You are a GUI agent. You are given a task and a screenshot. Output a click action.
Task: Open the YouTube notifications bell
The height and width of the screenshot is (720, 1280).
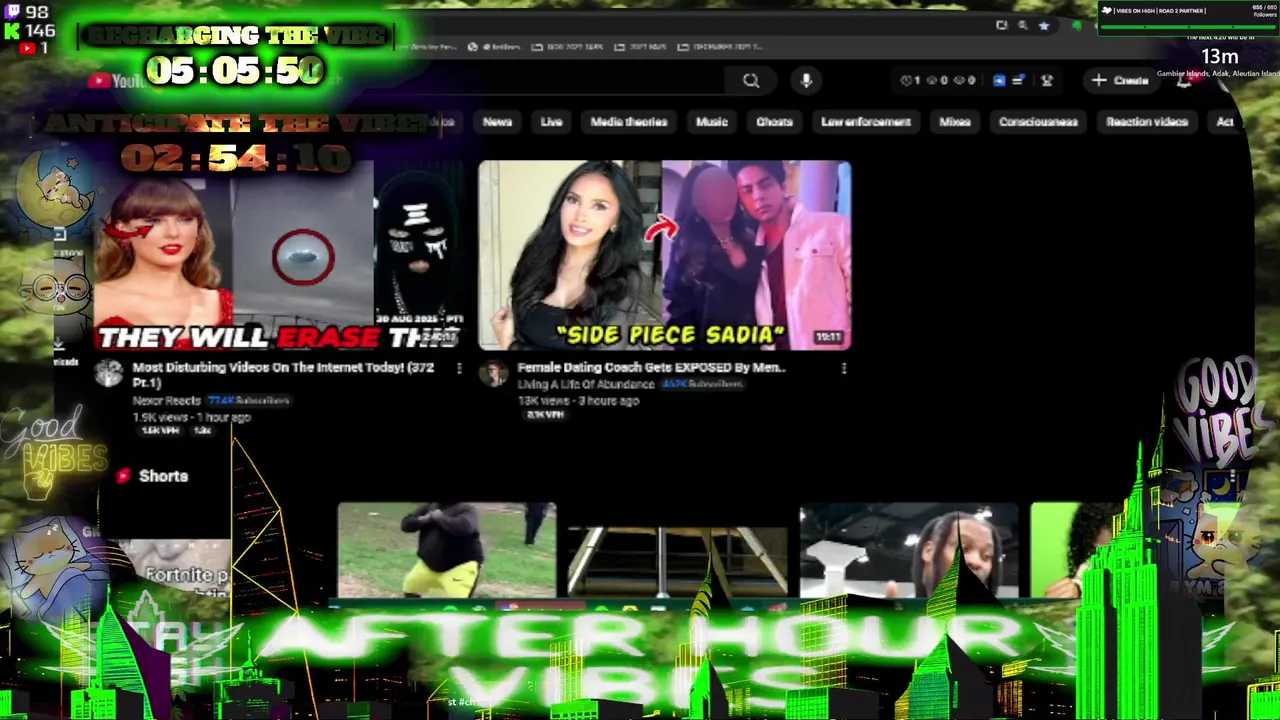pos(1184,81)
